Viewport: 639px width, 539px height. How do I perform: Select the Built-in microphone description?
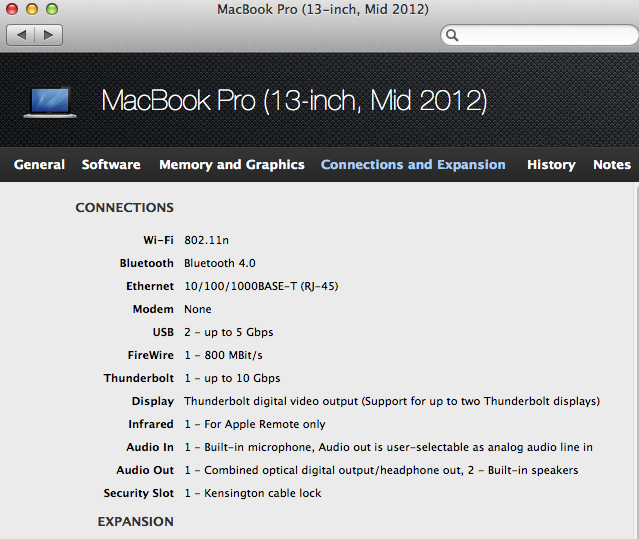pyautogui.click(x=388, y=447)
